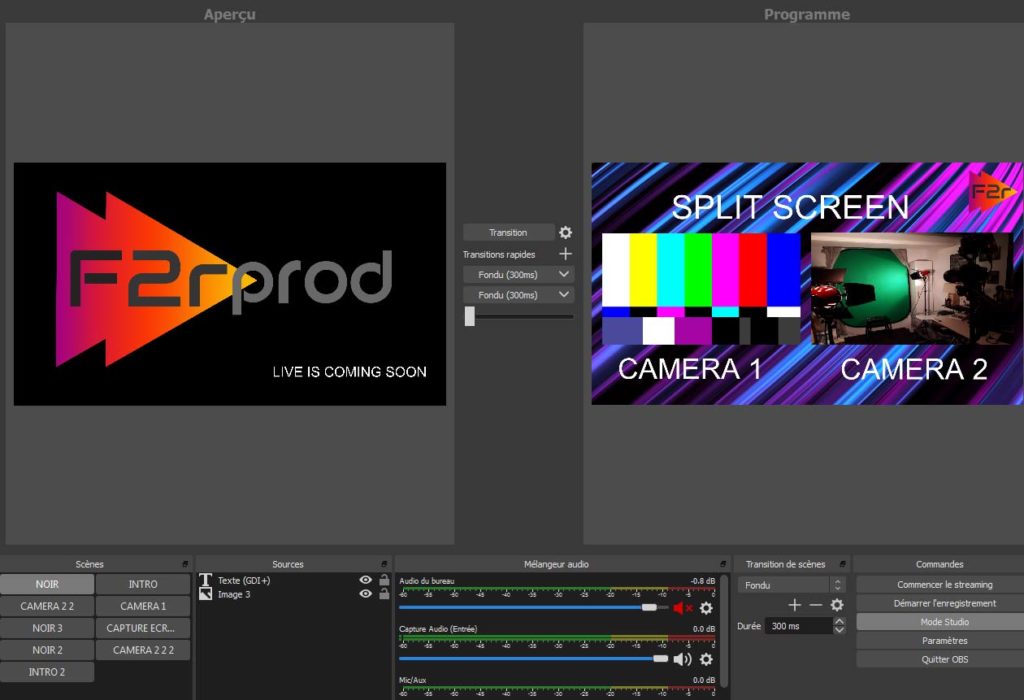Add a scene transition with plus icon
Viewport: 1024px width, 700px height.
795,605
